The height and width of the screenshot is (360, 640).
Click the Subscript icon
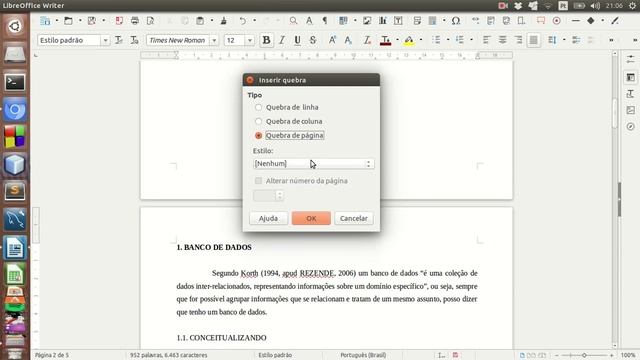click(x=348, y=40)
